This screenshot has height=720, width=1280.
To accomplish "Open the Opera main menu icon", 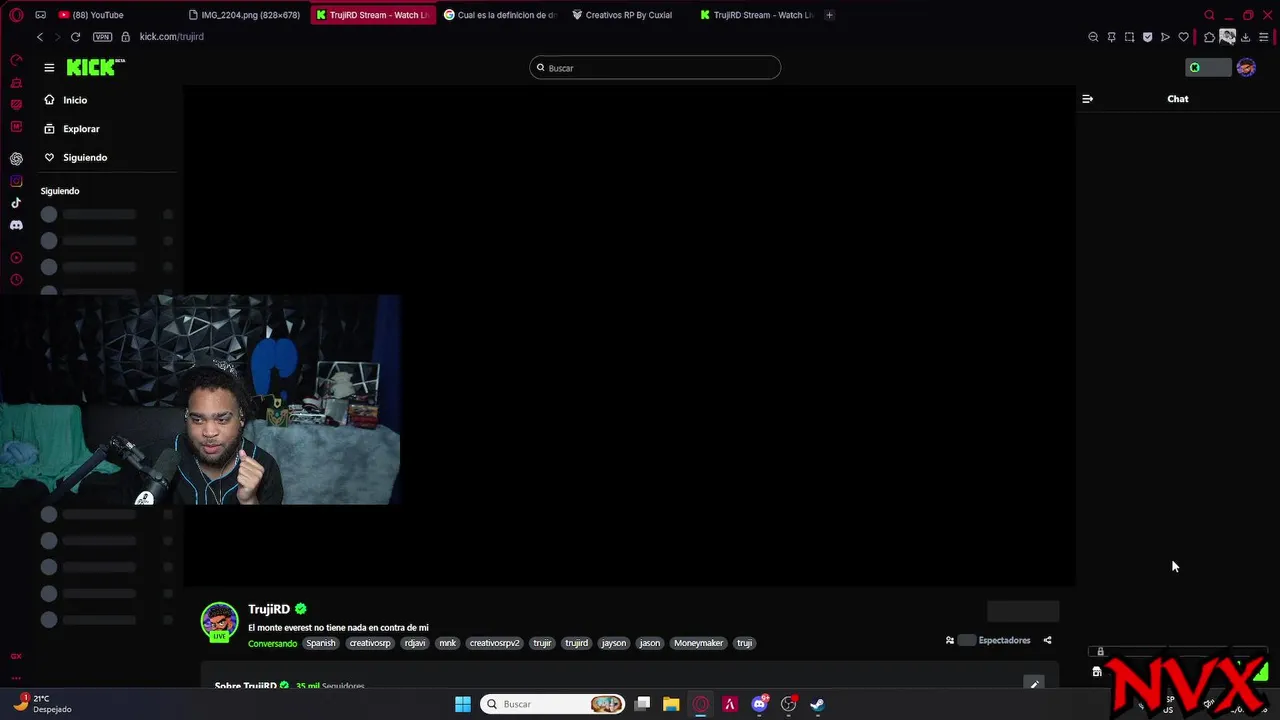I will [16, 15].
